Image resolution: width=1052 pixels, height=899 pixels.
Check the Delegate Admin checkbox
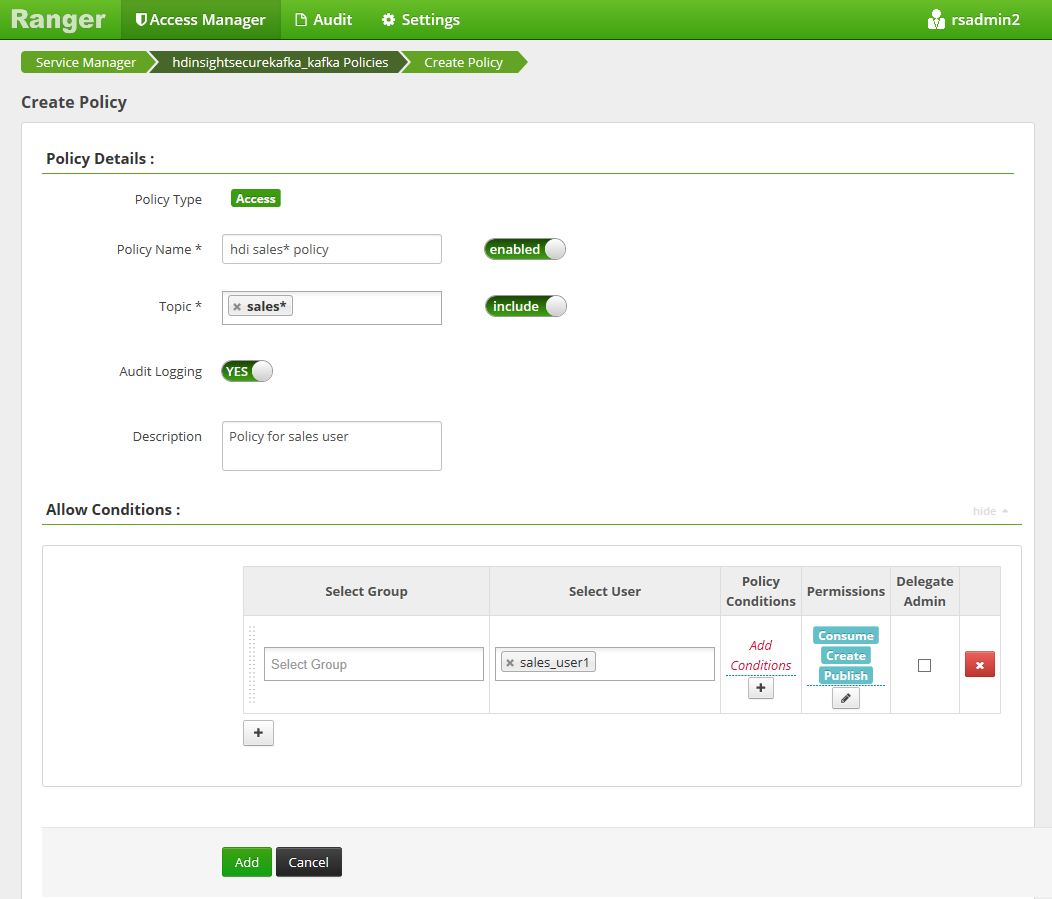click(925, 666)
